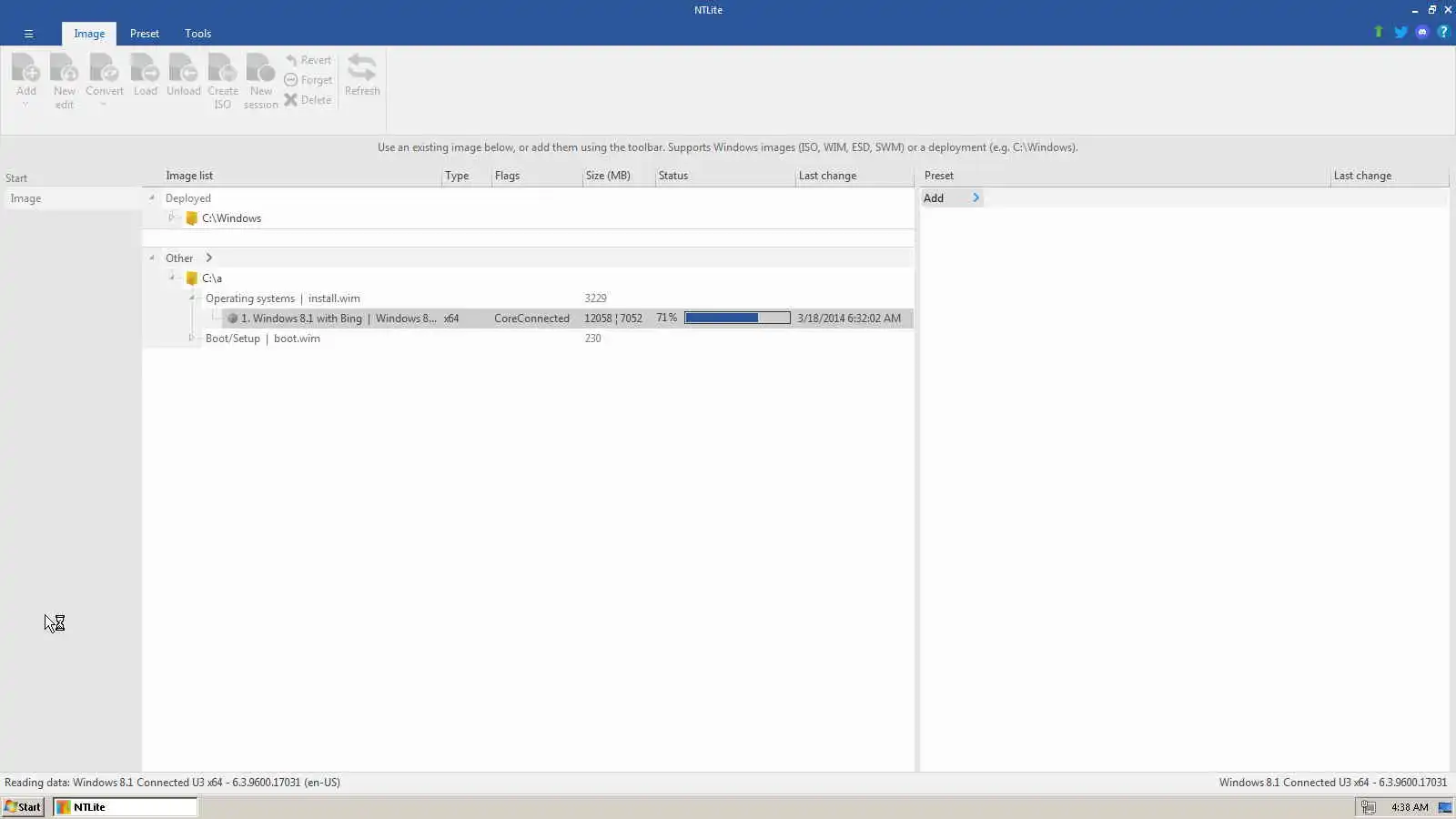Switch to the Preset tab
Viewport: 1456px width, 819px height.
[144, 34]
